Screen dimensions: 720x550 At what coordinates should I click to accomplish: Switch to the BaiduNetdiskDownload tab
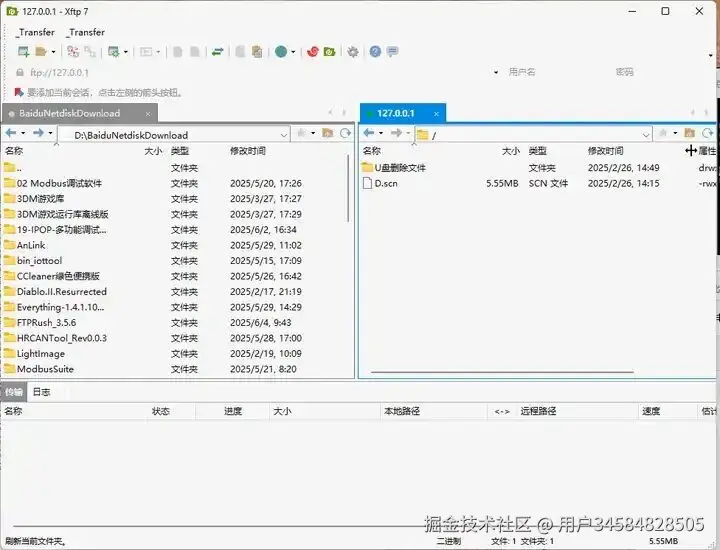(x=69, y=113)
